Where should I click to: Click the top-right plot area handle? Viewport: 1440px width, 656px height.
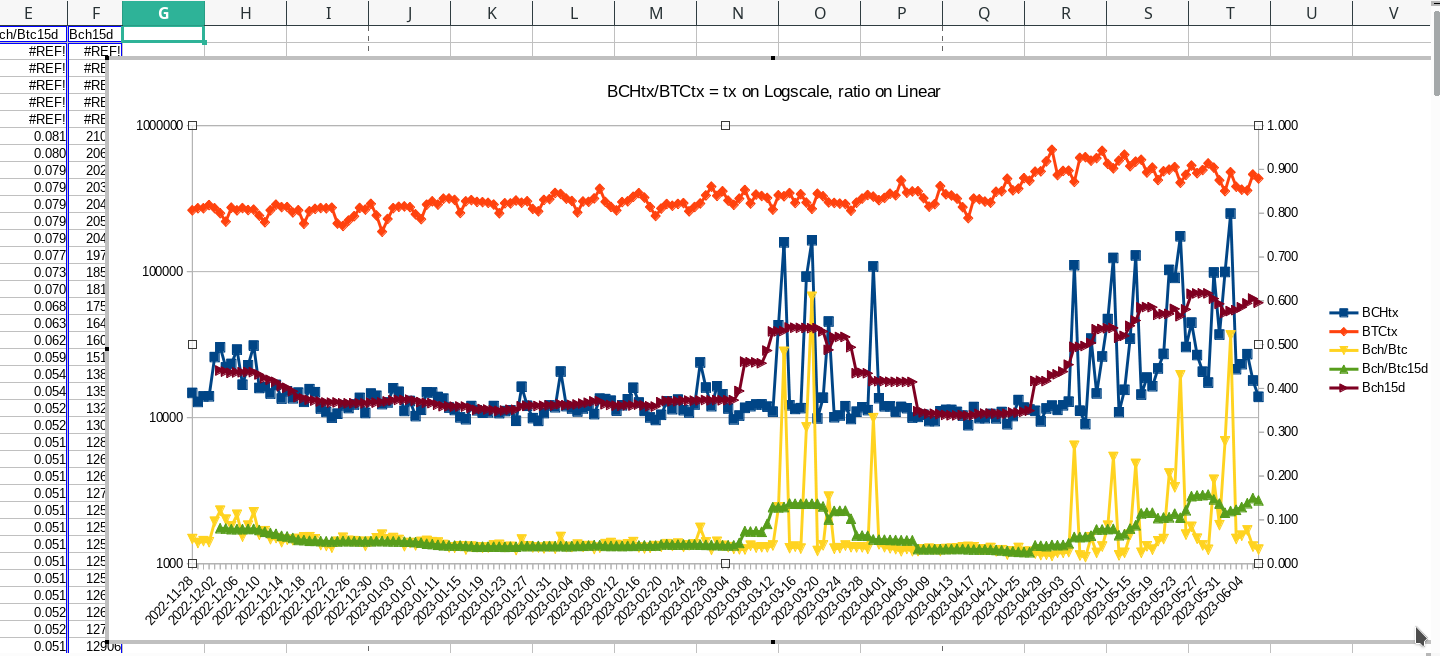[x=1259, y=125]
